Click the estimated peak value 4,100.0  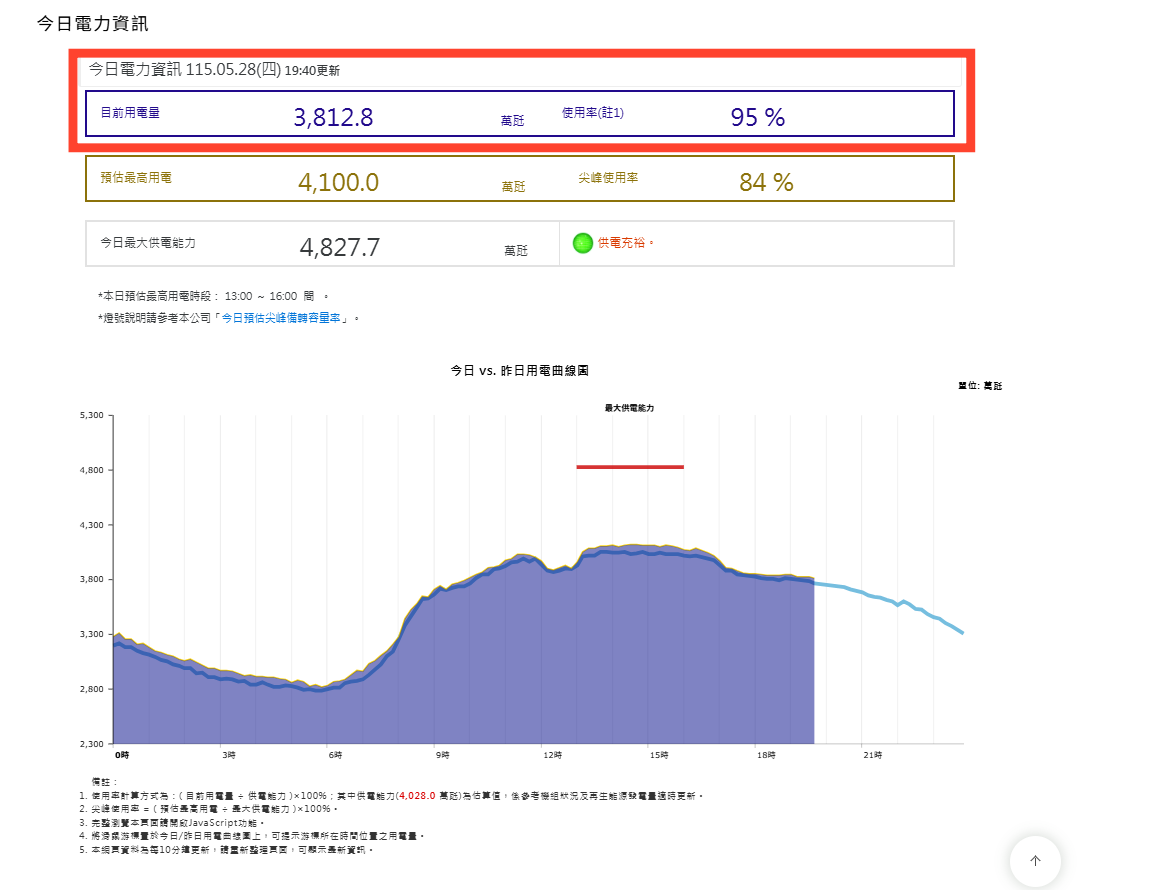pyautogui.click(x=338, y=182)
